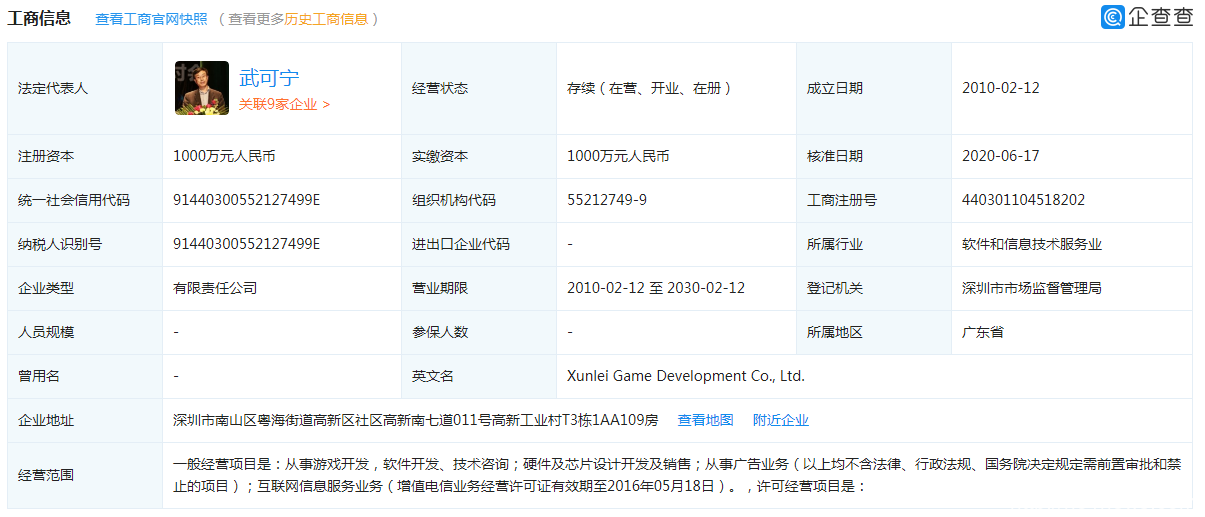
Task: Select region value 广东省
Action: point(983,332)
